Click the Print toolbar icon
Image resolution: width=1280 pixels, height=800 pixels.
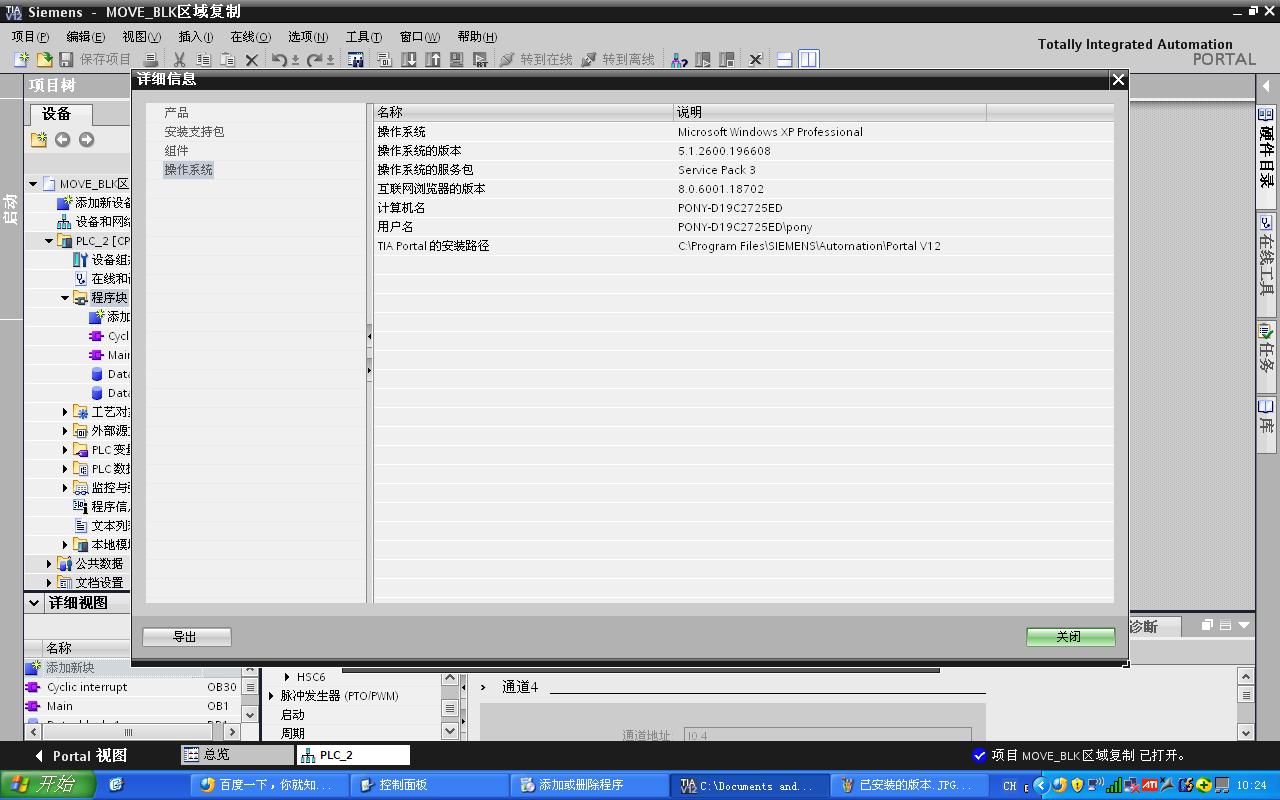tap(150, 60)
